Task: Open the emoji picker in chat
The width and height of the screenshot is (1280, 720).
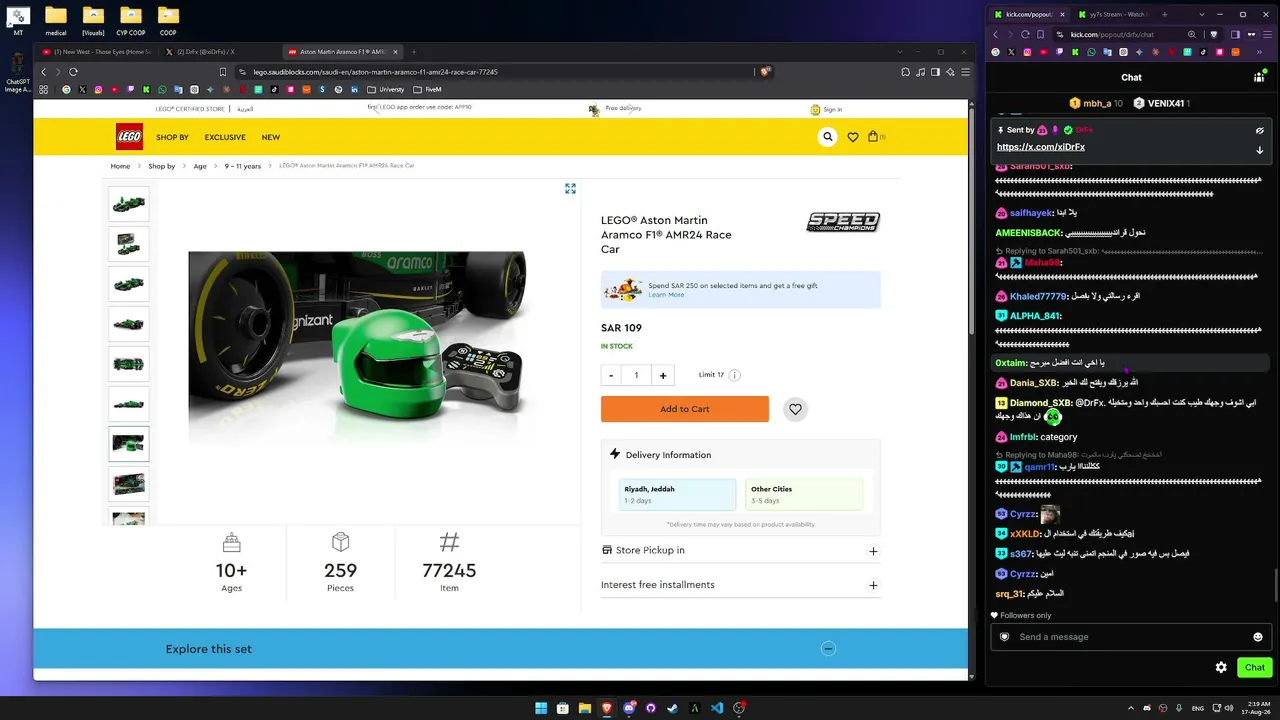Action: [1258, 637]
